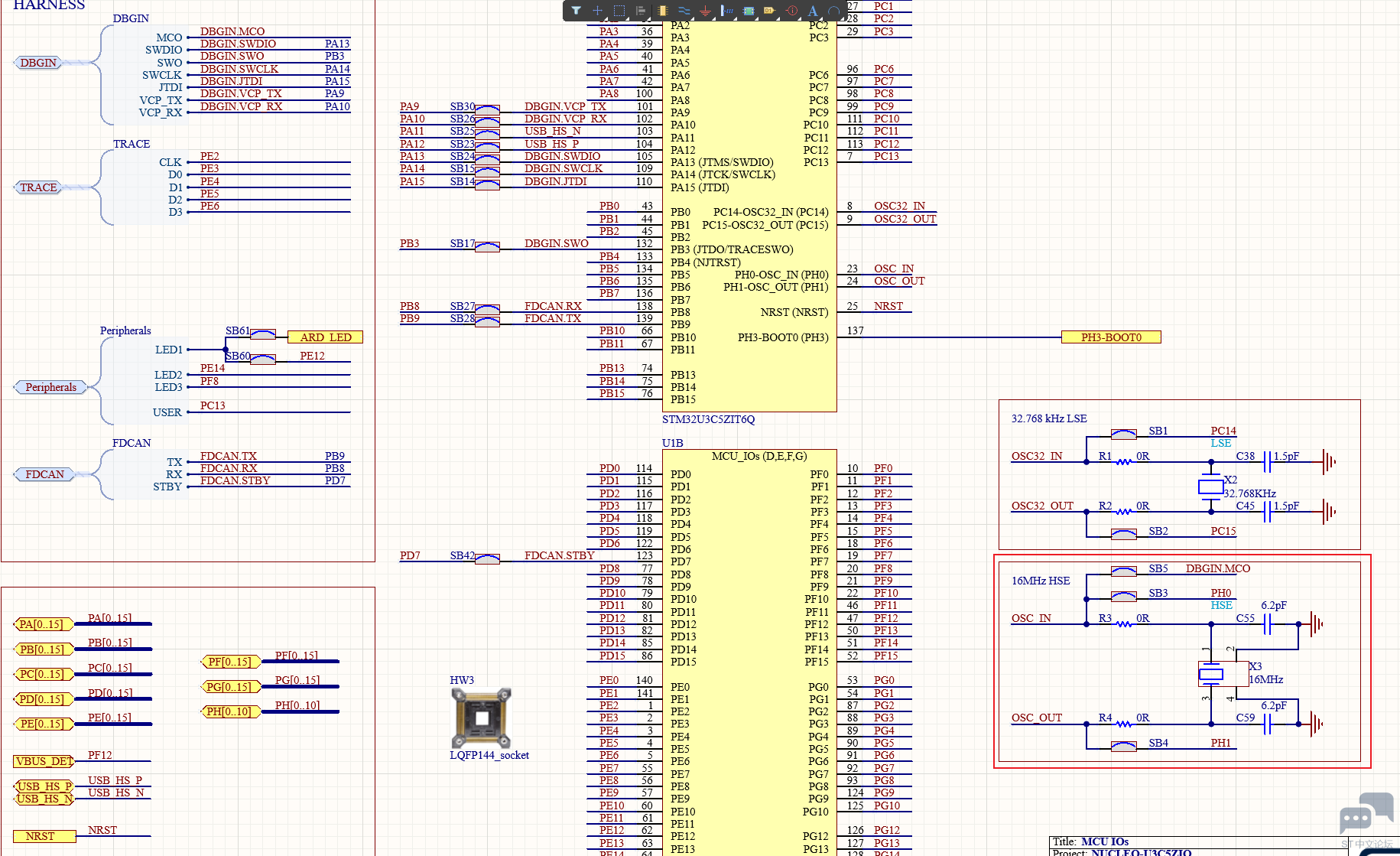Click the FDCAN.STBY net label near PD7
Viewport: 1400px width, 856px height.
point(560,555)
